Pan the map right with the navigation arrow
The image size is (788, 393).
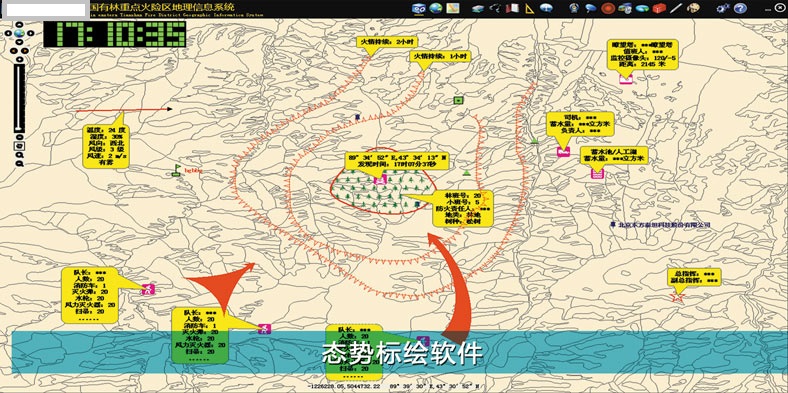point(30,33)
